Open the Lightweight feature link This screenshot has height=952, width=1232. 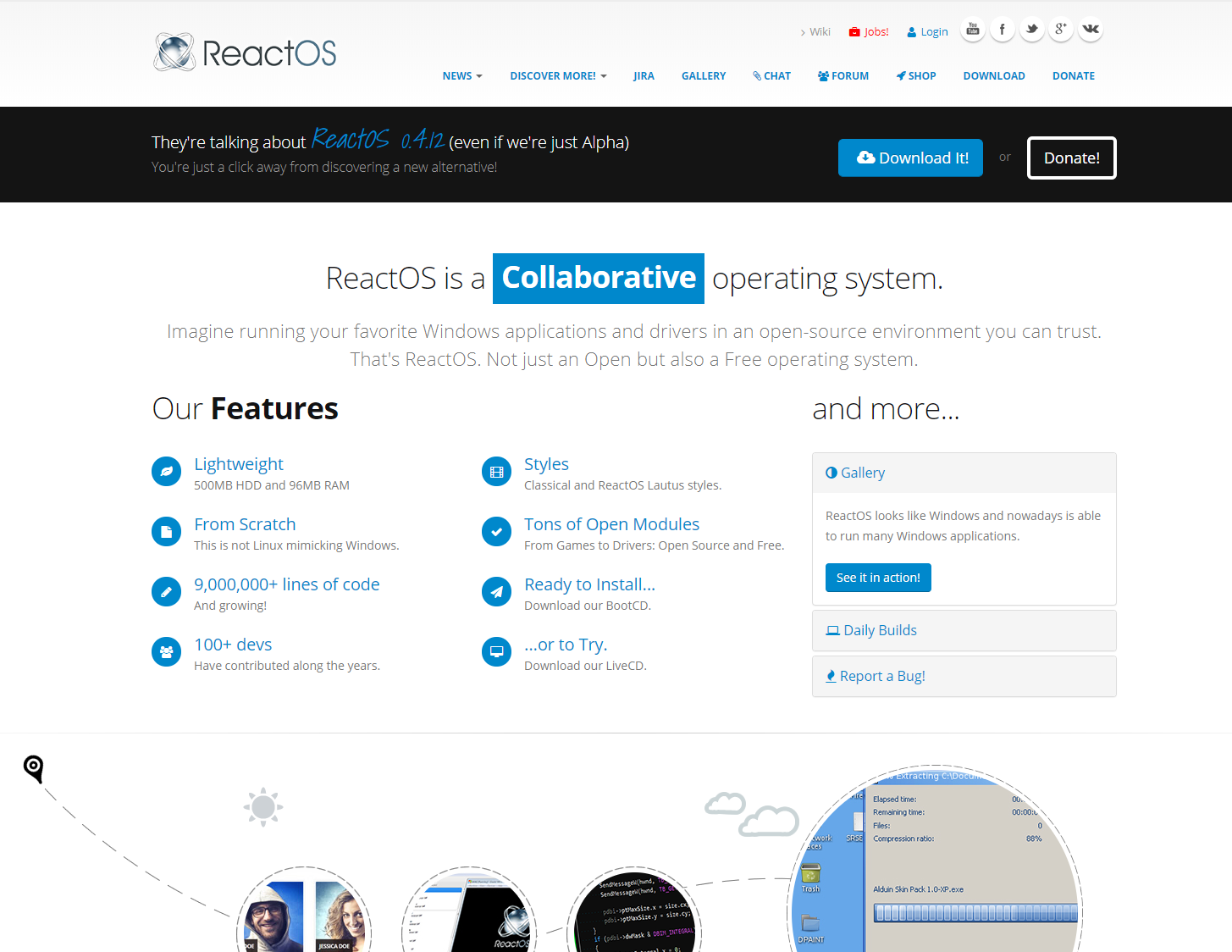(239, 464)
